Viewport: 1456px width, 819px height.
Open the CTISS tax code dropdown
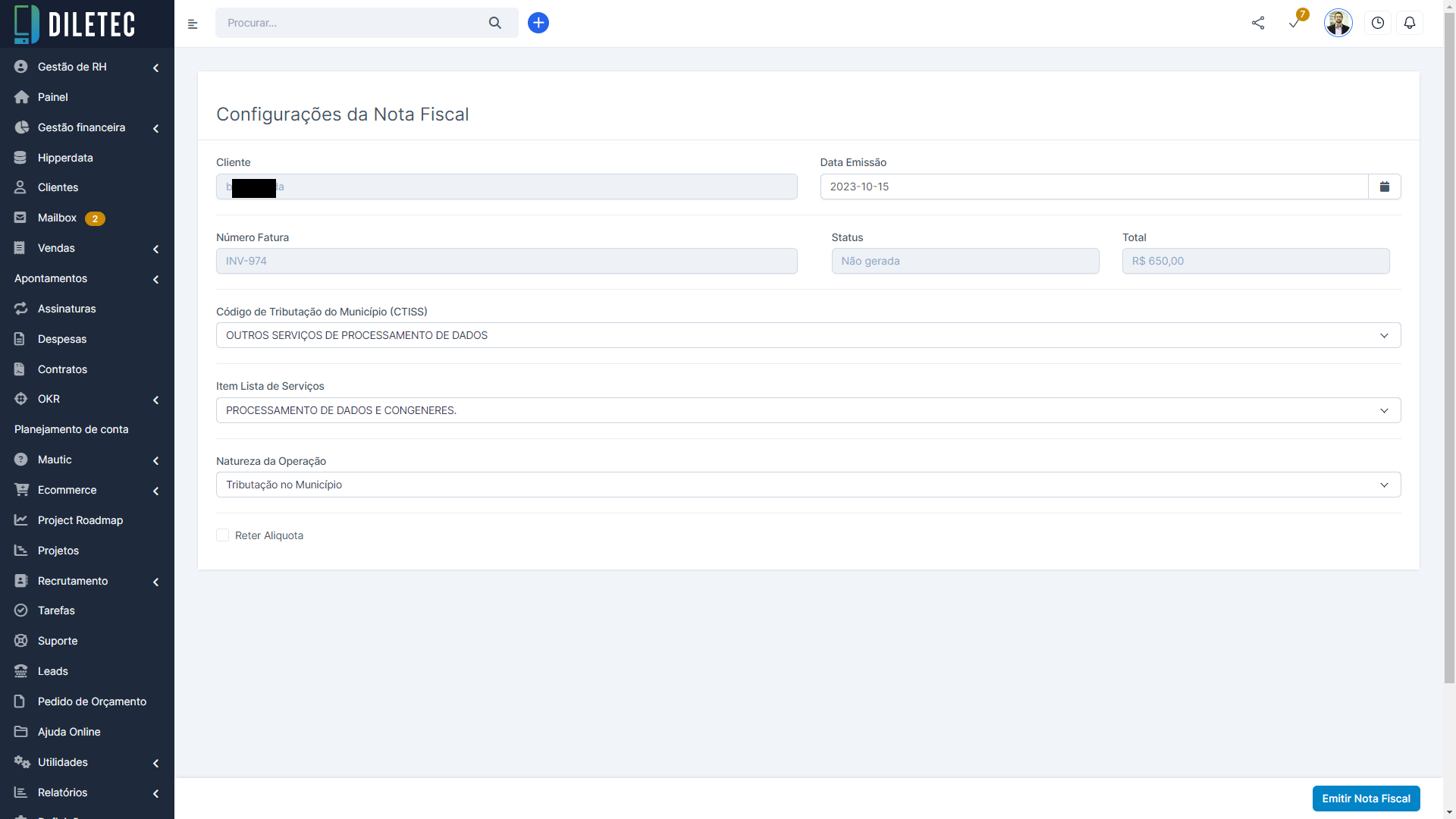tap(808, 335)
